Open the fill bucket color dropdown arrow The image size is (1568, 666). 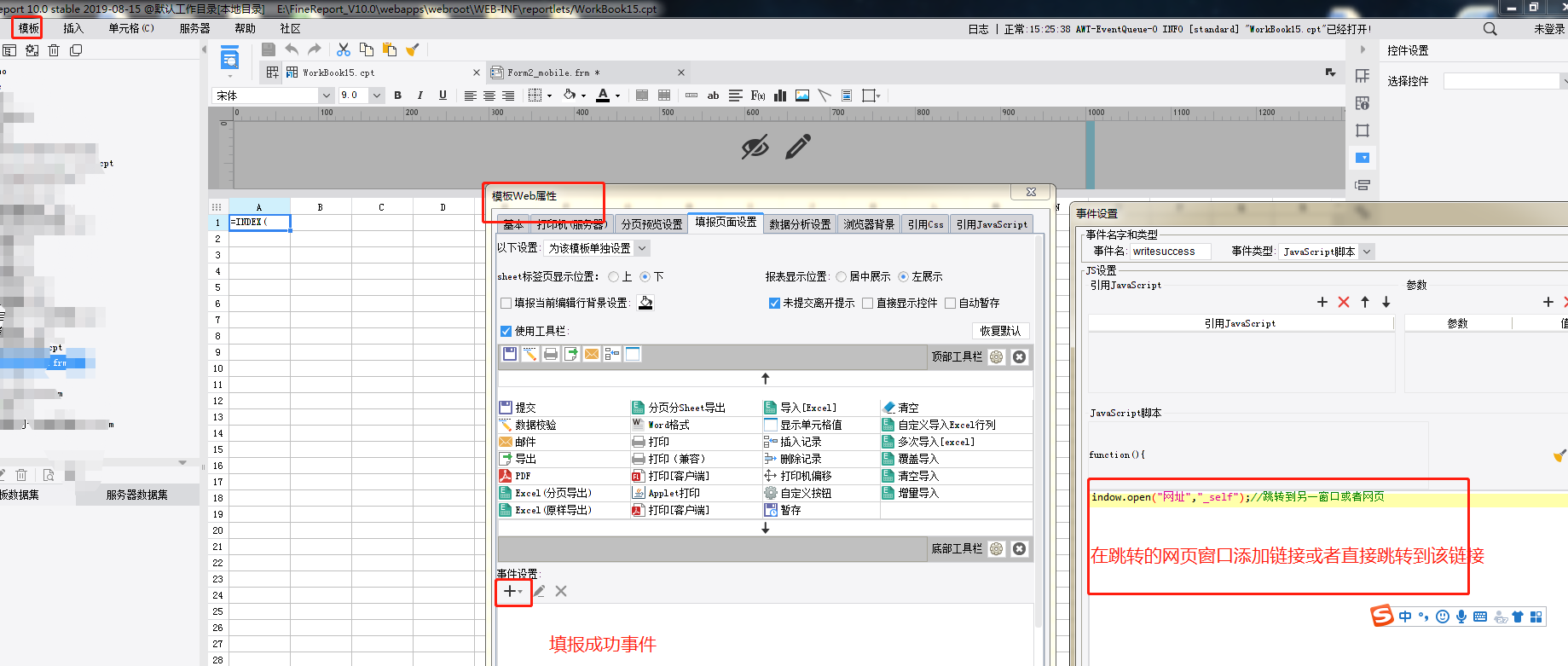(583, 96)
